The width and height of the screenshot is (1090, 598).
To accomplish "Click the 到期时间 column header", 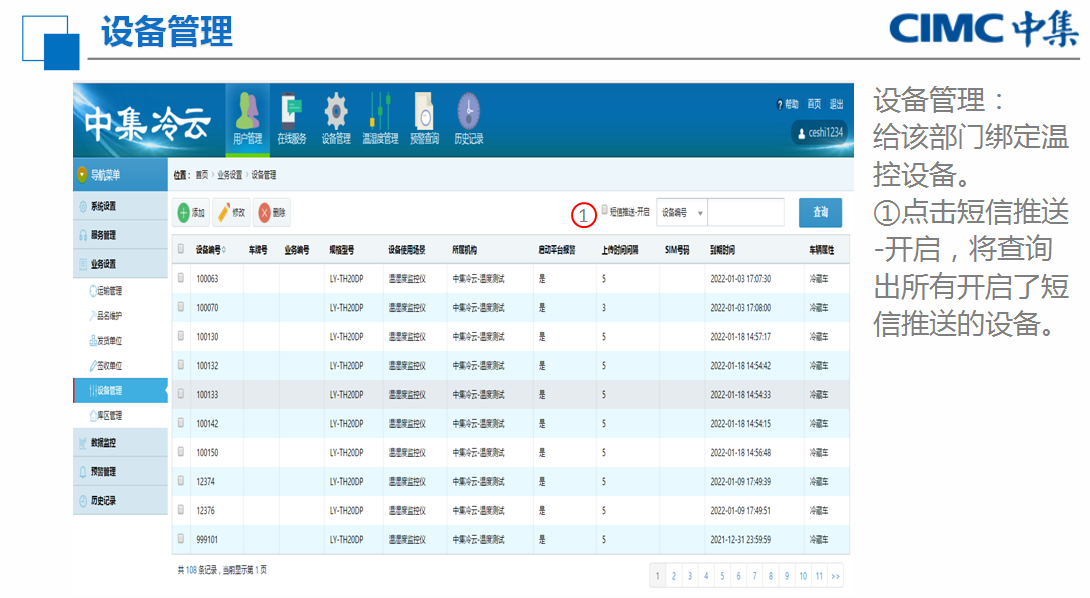I will pos(722,250).
